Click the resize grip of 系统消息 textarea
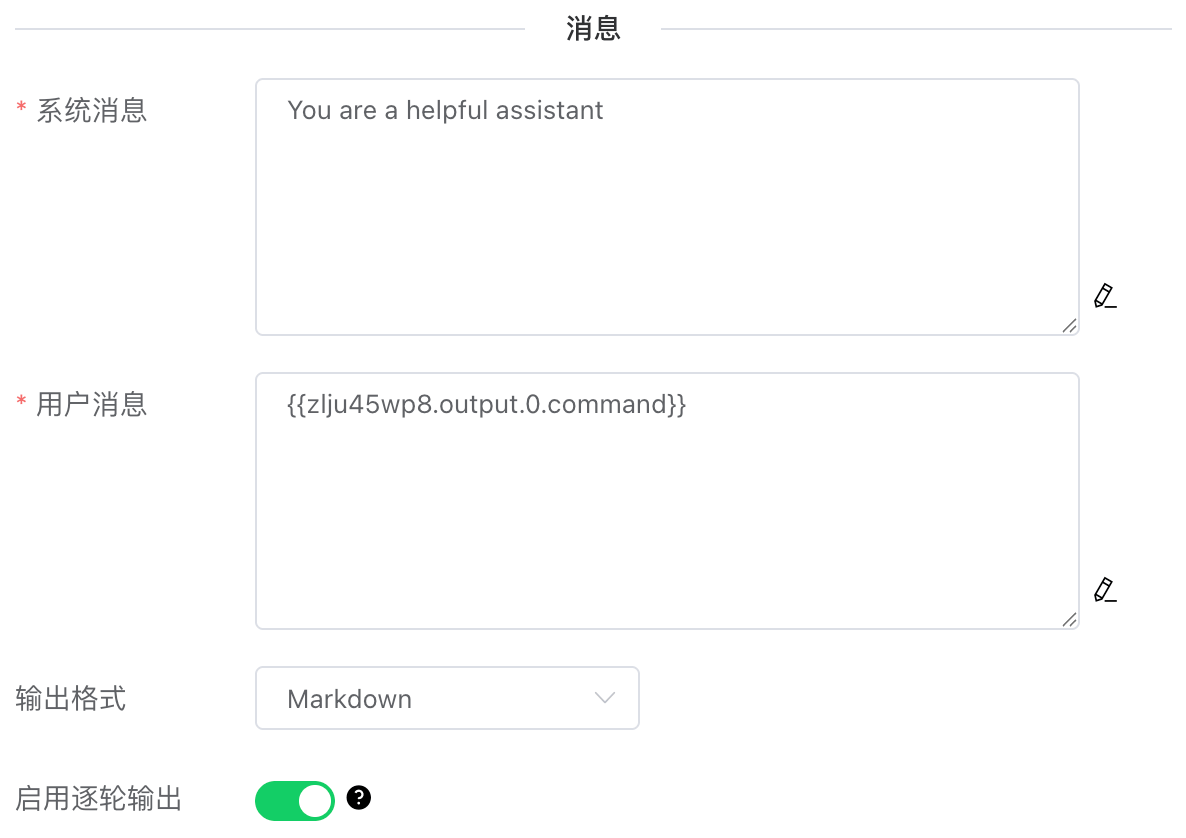 tap(1069, 325)
